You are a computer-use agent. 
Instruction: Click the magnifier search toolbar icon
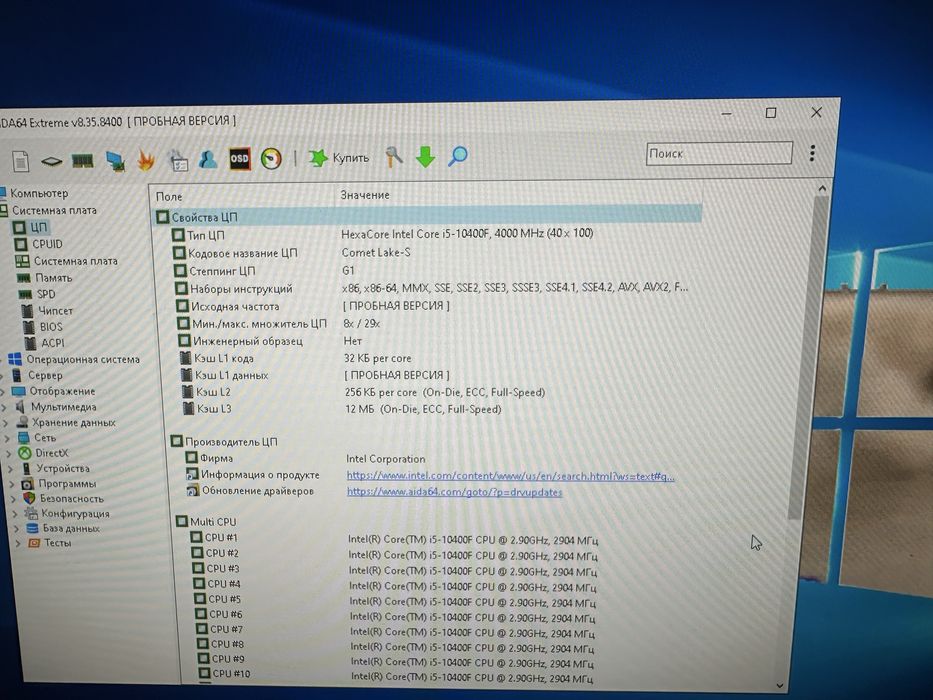(x=458, y=156)
